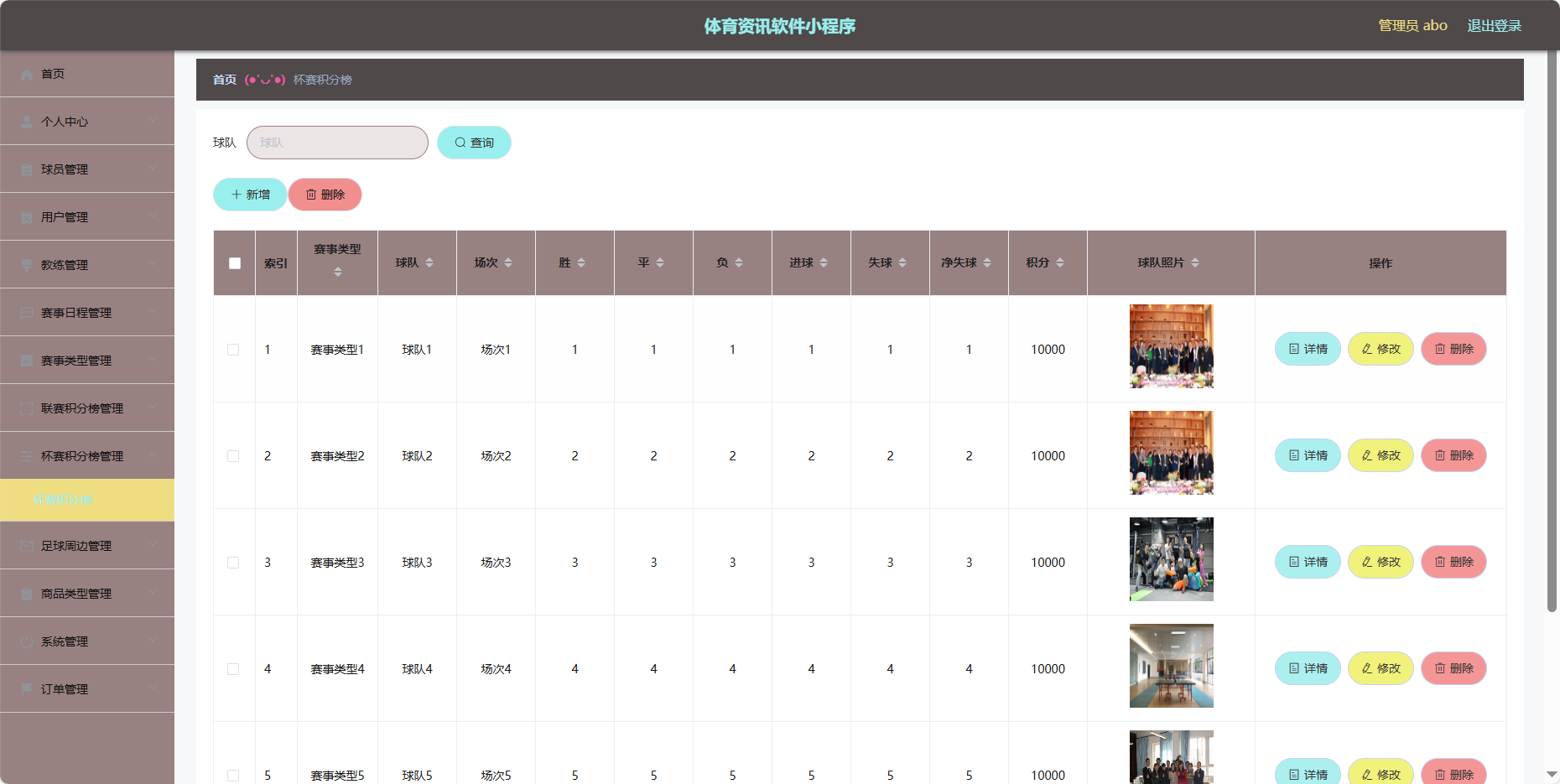
Task: Check the checkbox for row 球队4
Action: click(233, 669)
